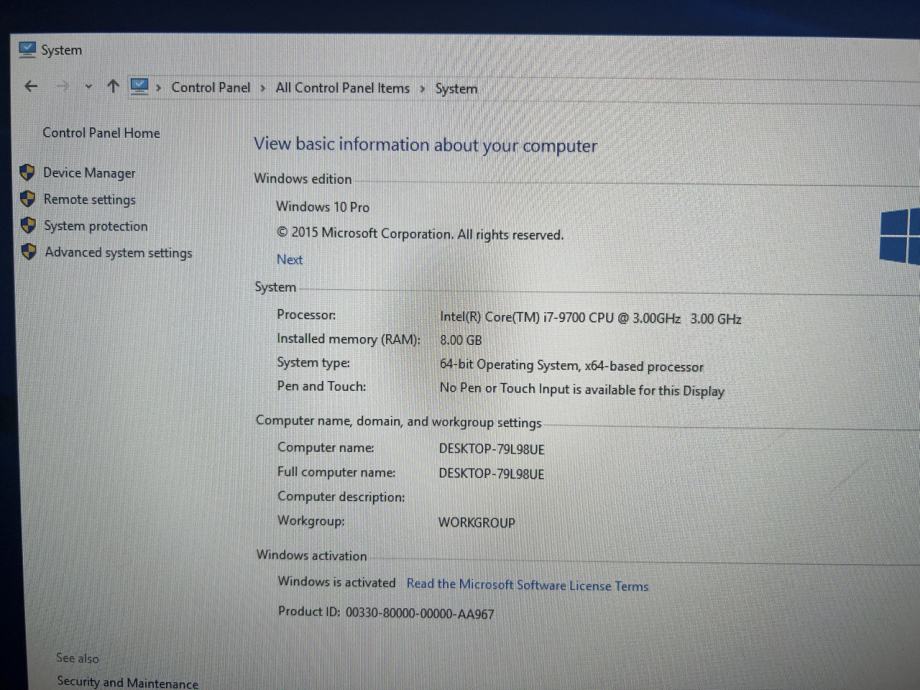This screenshot has height=690, width=920.
Task: Click the Back arrow navigation button
Action: pos(31,86)
